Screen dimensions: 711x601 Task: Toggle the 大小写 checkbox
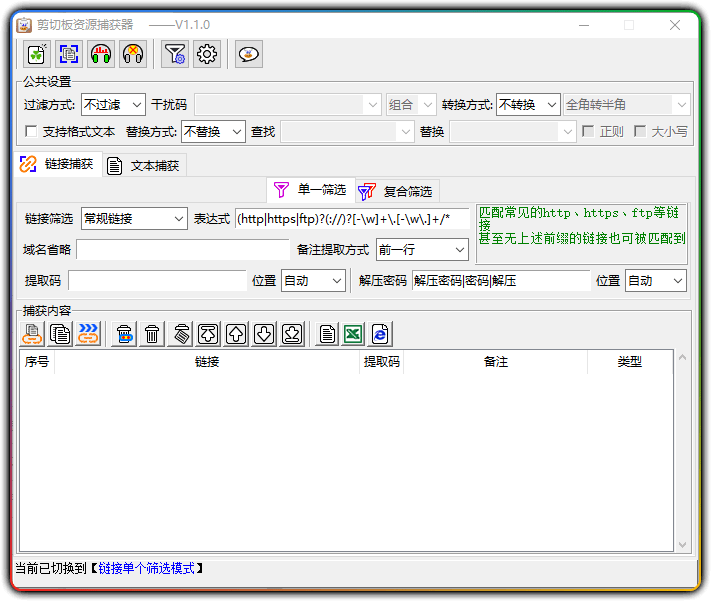pyautogui.click(x=640, y=131)
